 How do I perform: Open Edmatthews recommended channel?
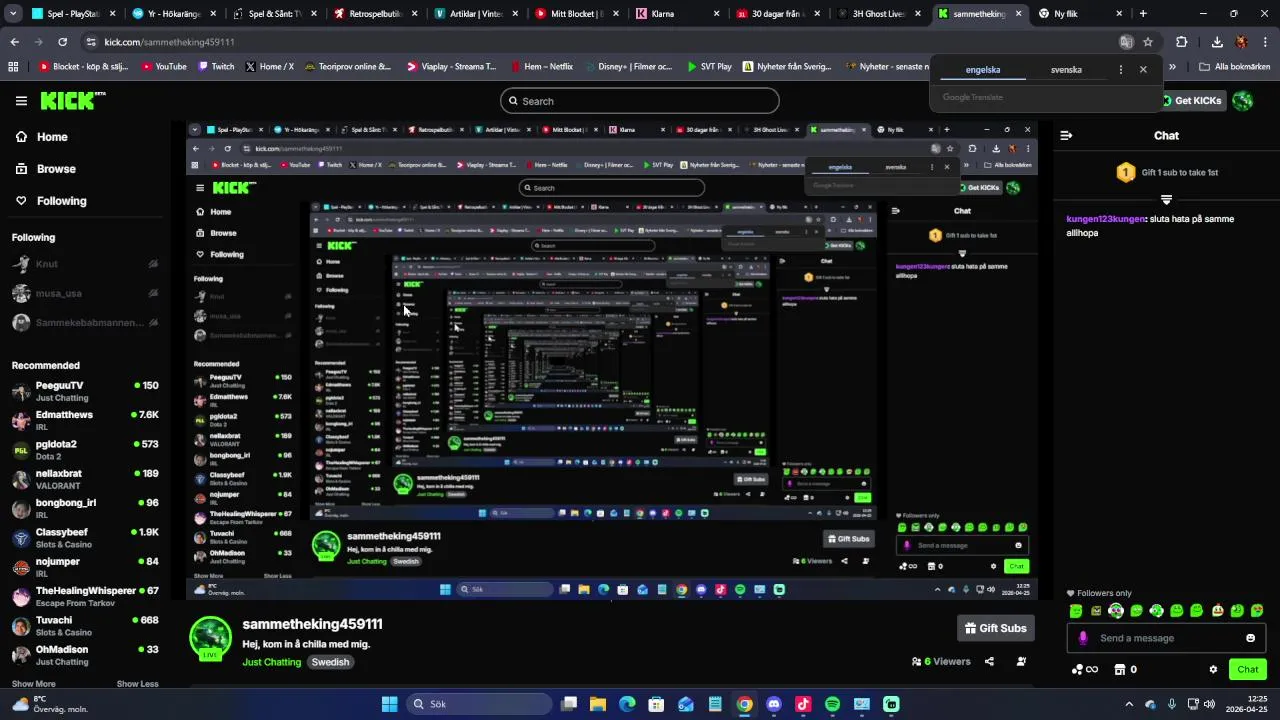[85, 420]
